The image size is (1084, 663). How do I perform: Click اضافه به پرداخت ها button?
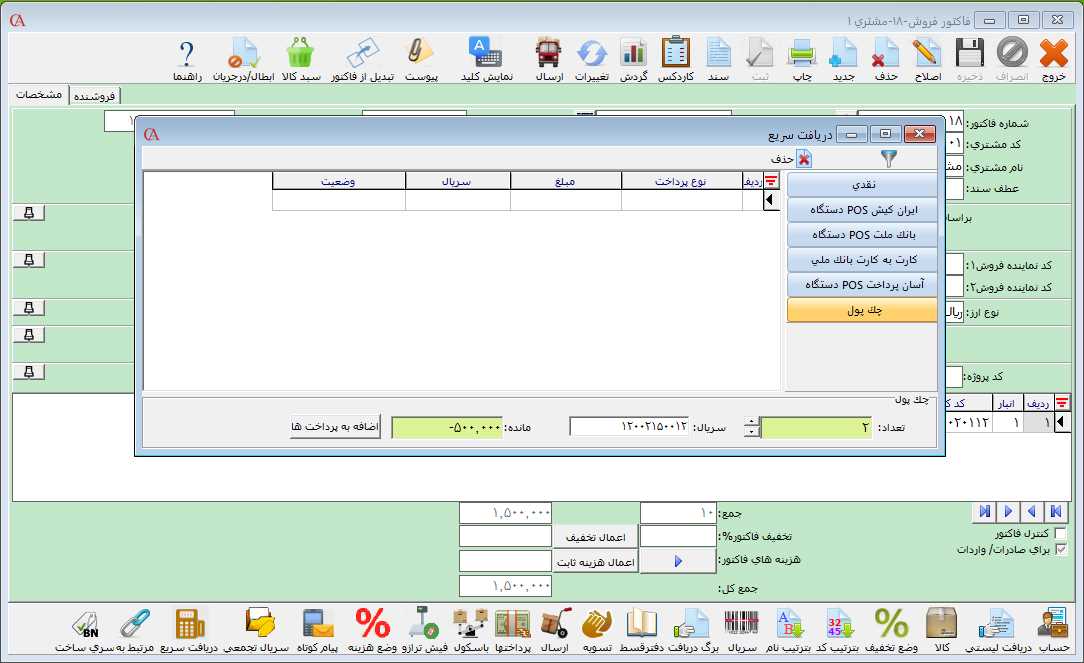[x=335, y=427]
